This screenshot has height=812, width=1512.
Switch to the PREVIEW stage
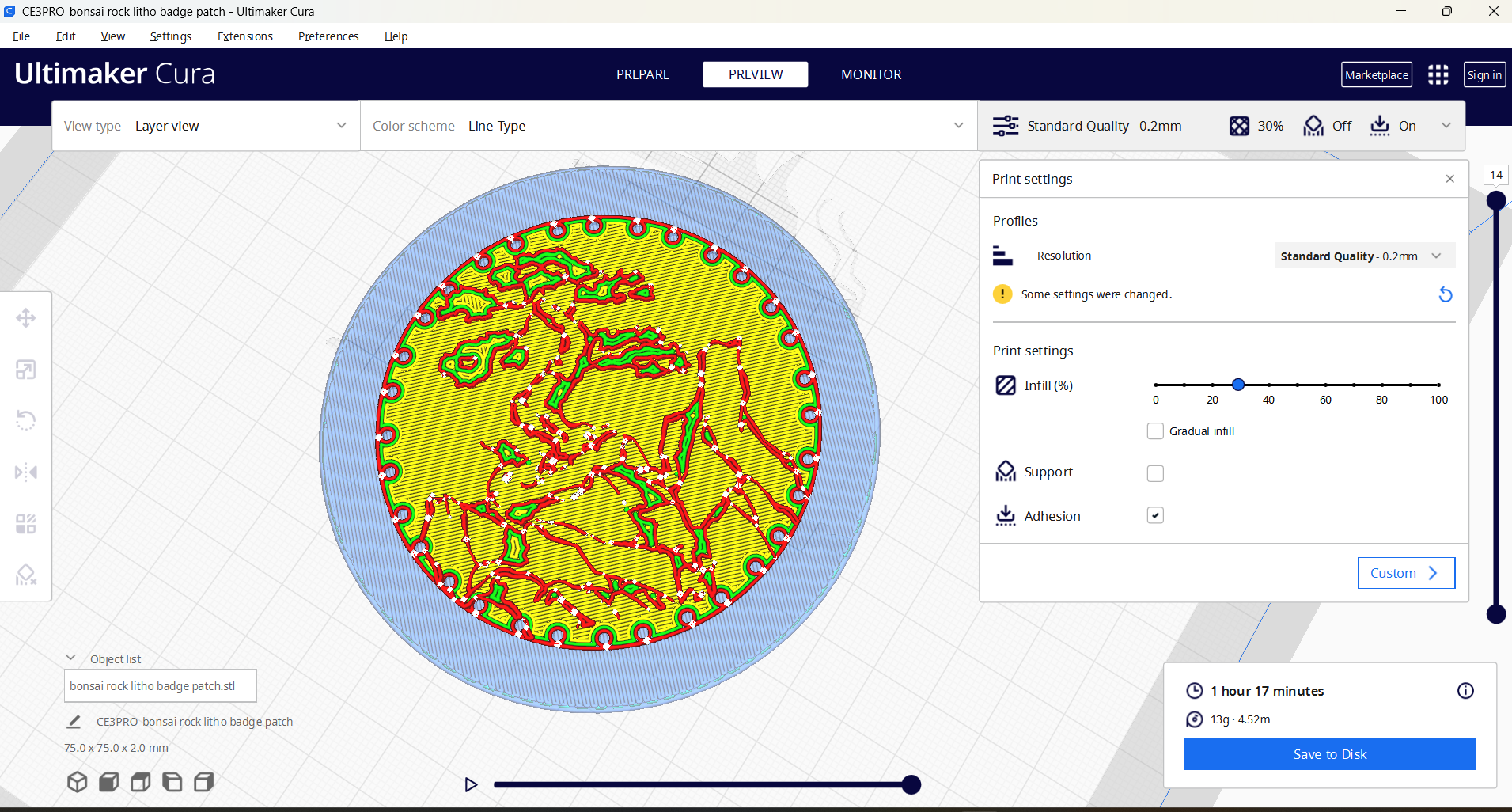756,74
